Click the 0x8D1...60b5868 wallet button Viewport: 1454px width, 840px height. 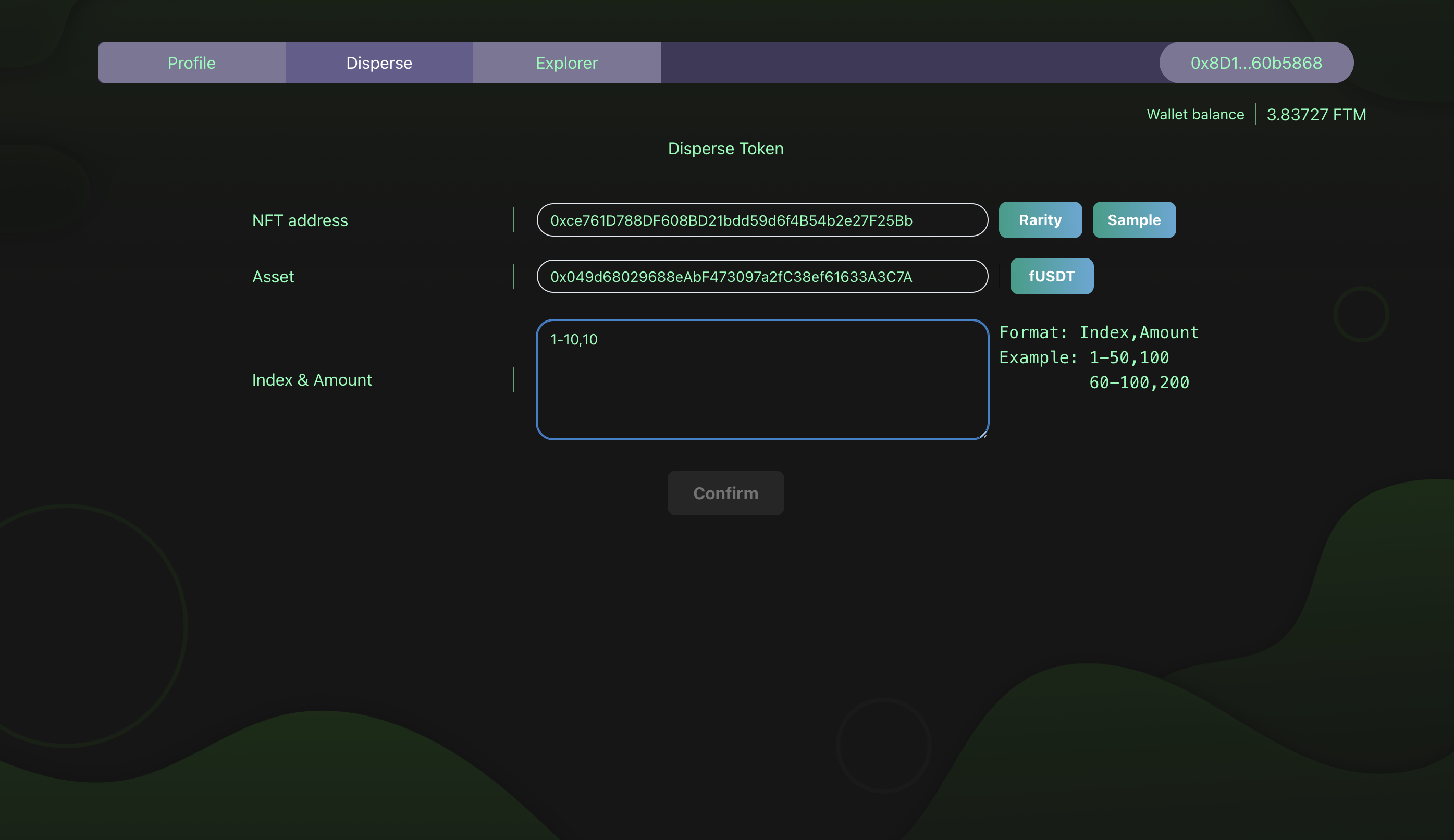pos(1255,63)
